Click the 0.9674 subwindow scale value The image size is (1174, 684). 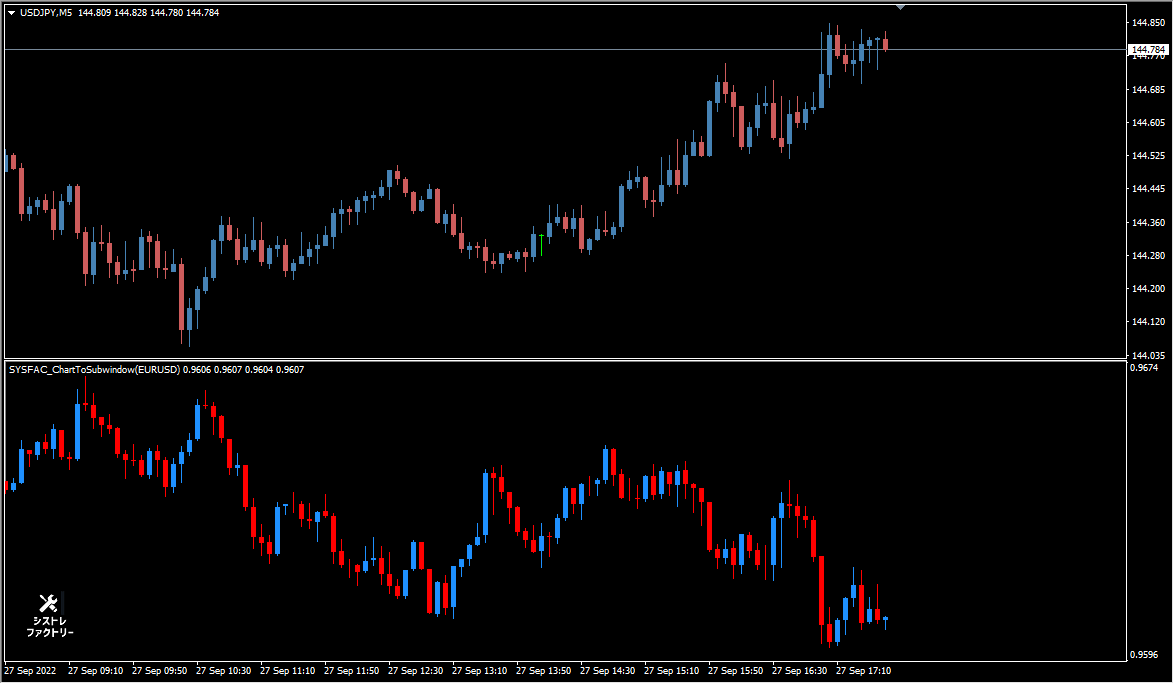click(1143, 367)
